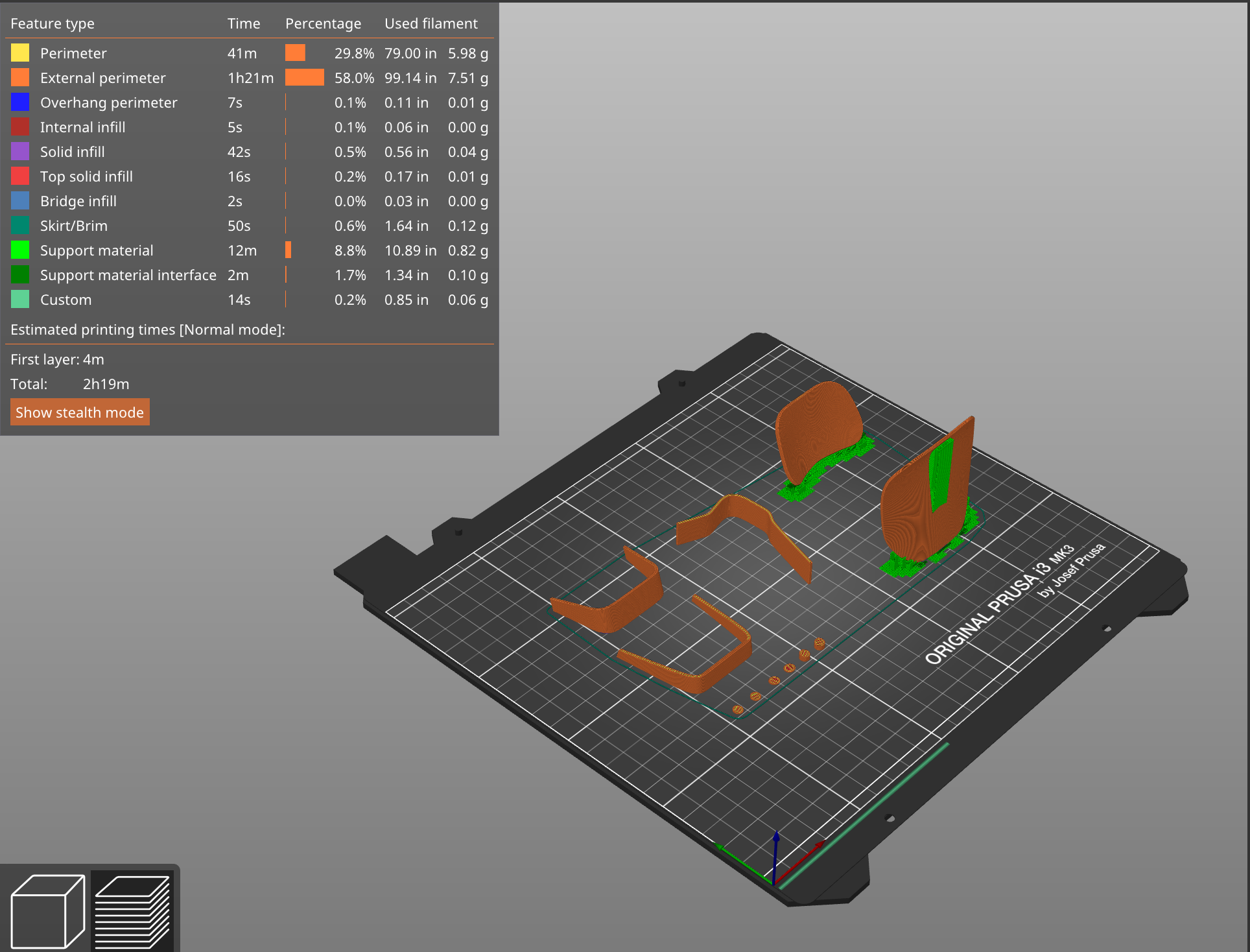Click the Time column header
Image resolution: width=1250 pixels, height=952 pixels.
244,23
